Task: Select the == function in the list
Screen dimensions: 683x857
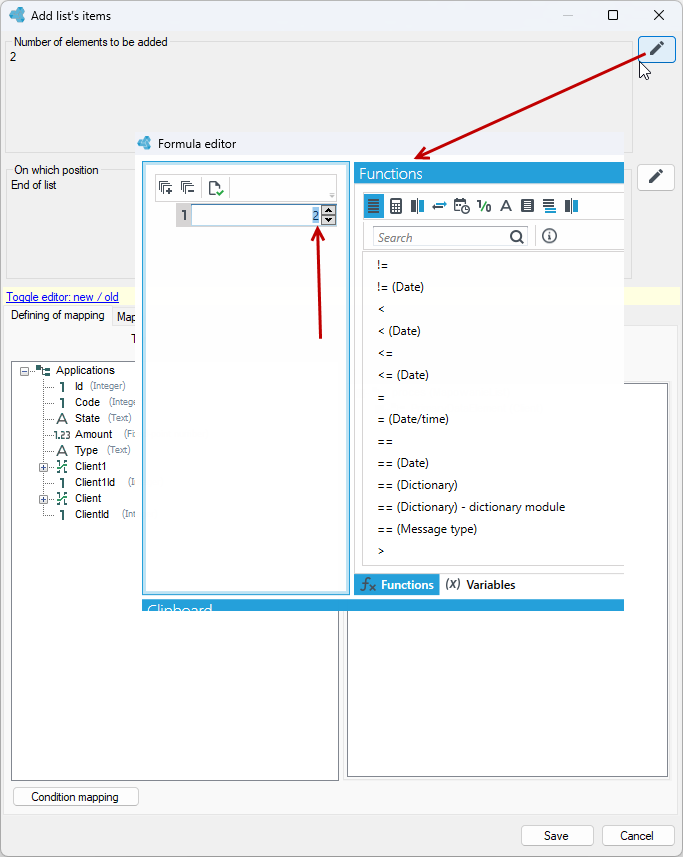Action: [x=385, y=442]
